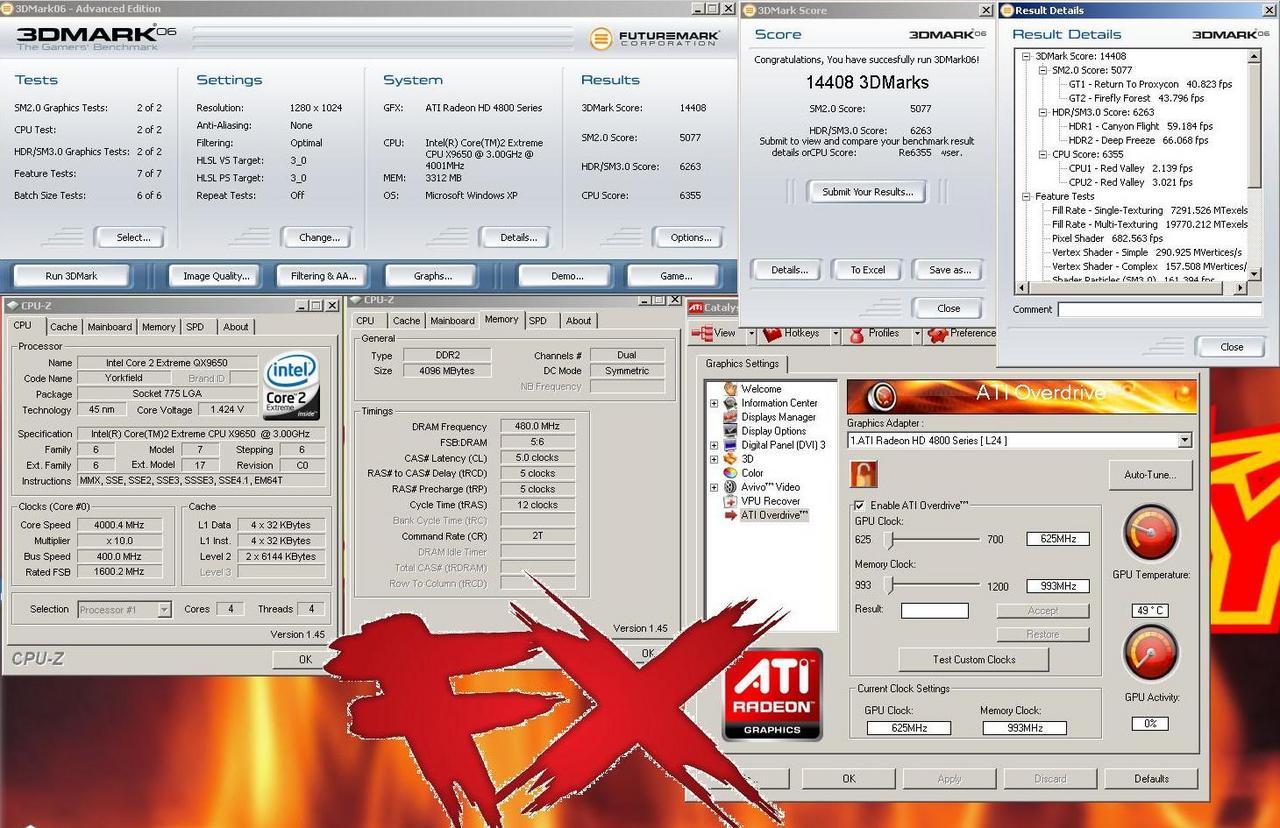1280x828 pixels.
Task: Click the Digital Panel (DVI) 3 icon
Action: (730, 445)
